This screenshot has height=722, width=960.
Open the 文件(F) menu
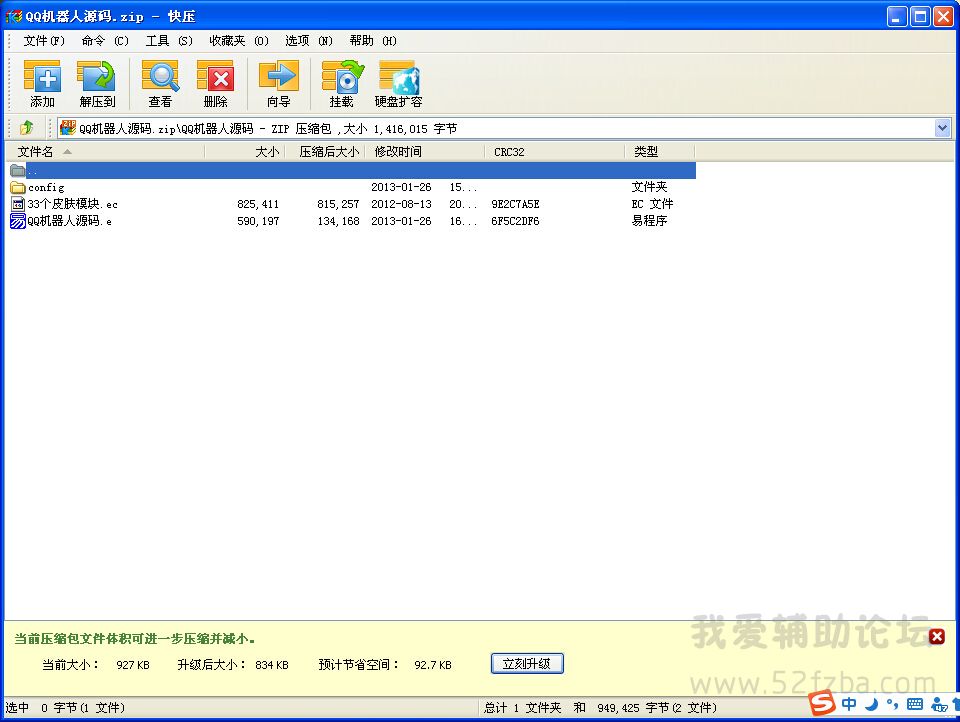(x=44, y=41)
